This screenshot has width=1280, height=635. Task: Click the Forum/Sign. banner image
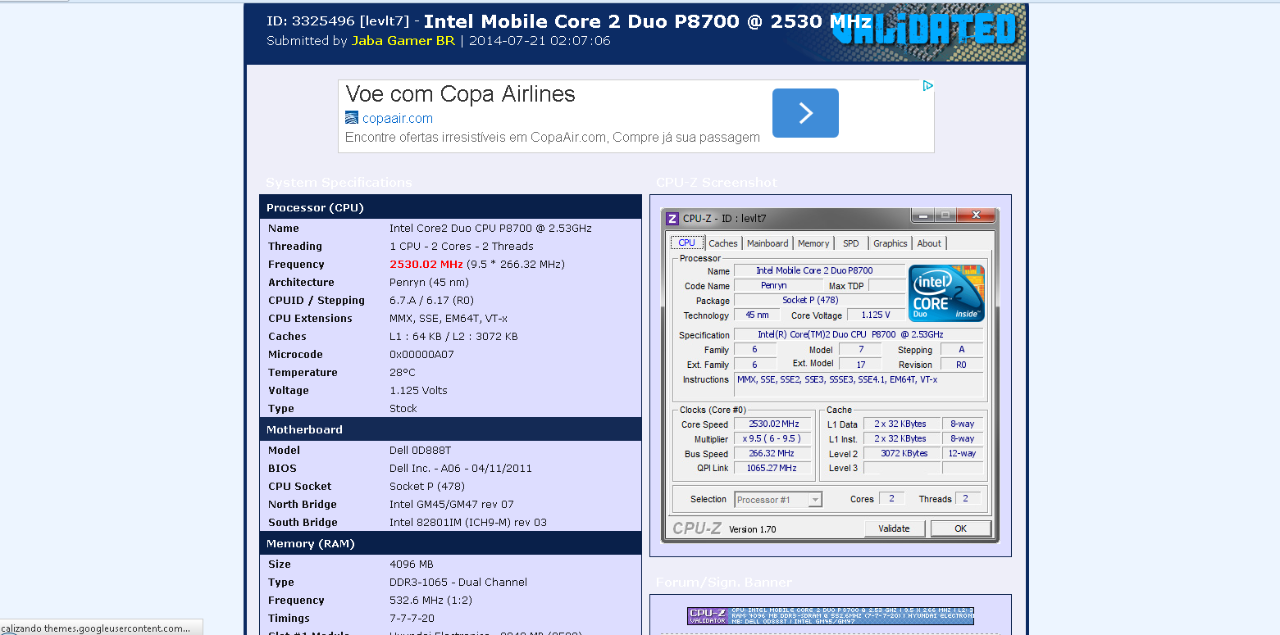click(x=830, y=615)
